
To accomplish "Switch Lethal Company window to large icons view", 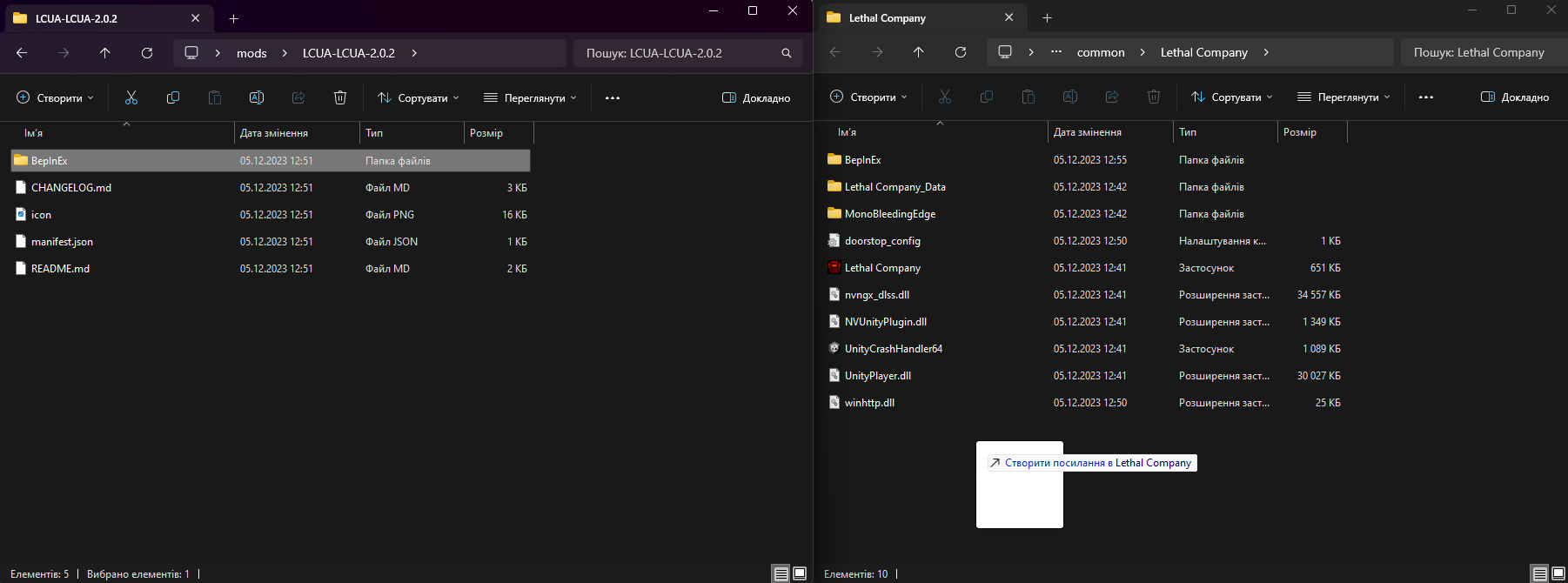I will (1558, 573).
